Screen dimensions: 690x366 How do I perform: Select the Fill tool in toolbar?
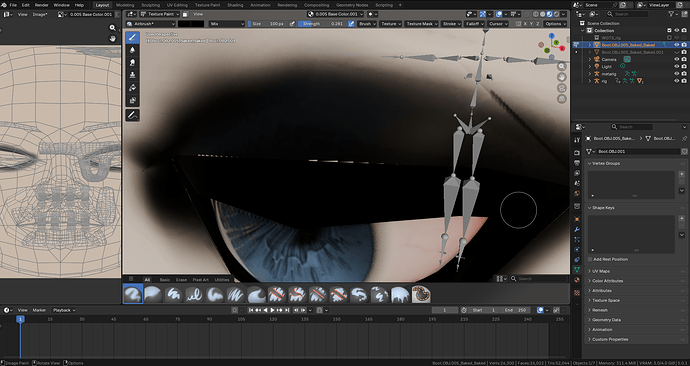132,88
